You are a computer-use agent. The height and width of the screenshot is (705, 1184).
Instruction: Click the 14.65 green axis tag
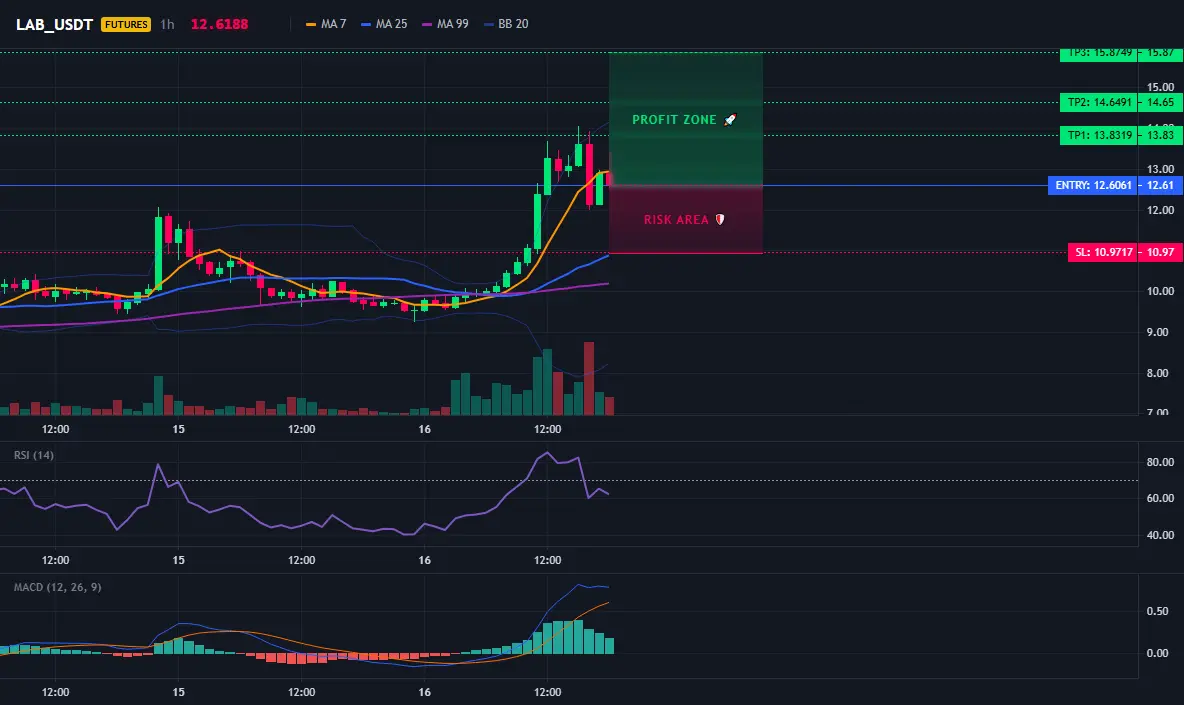click(1161, 102)
